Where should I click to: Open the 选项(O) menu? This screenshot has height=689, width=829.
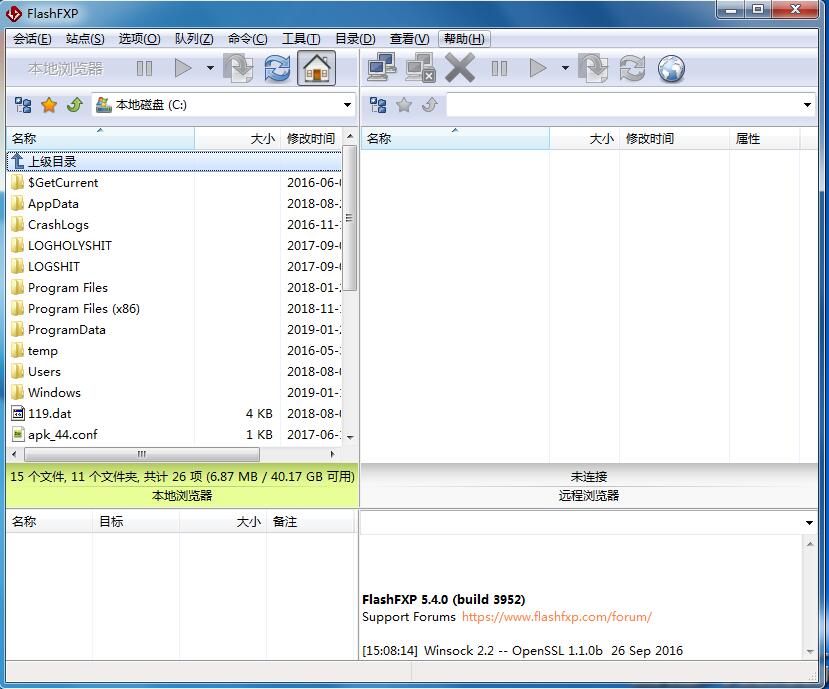(139, 39)
